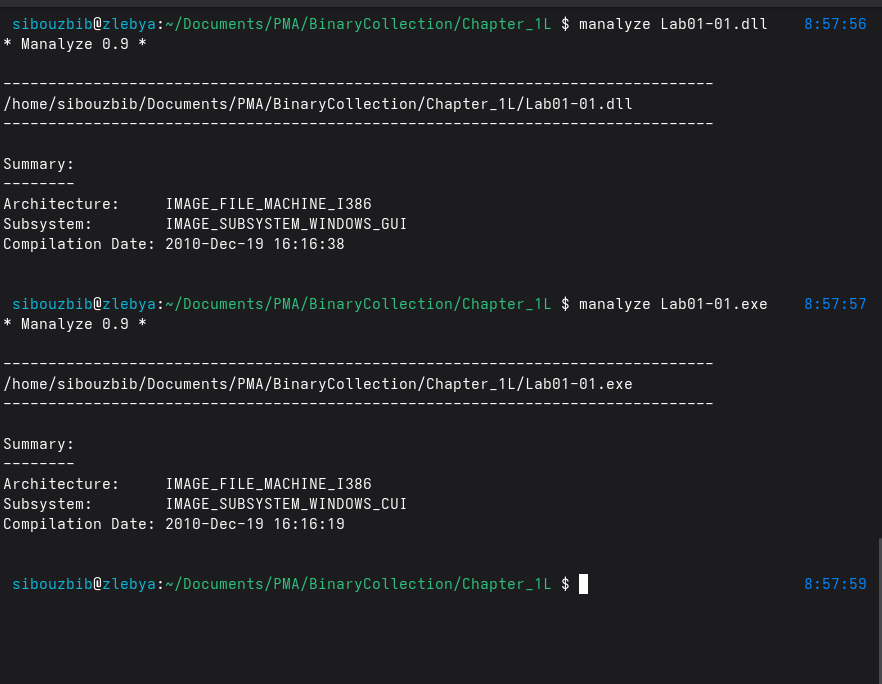Image resolution: width=882 pixels, height=684 pixels.
Task: Click the 8:57:56 timestamp
Action: click(x=835, y=24)
